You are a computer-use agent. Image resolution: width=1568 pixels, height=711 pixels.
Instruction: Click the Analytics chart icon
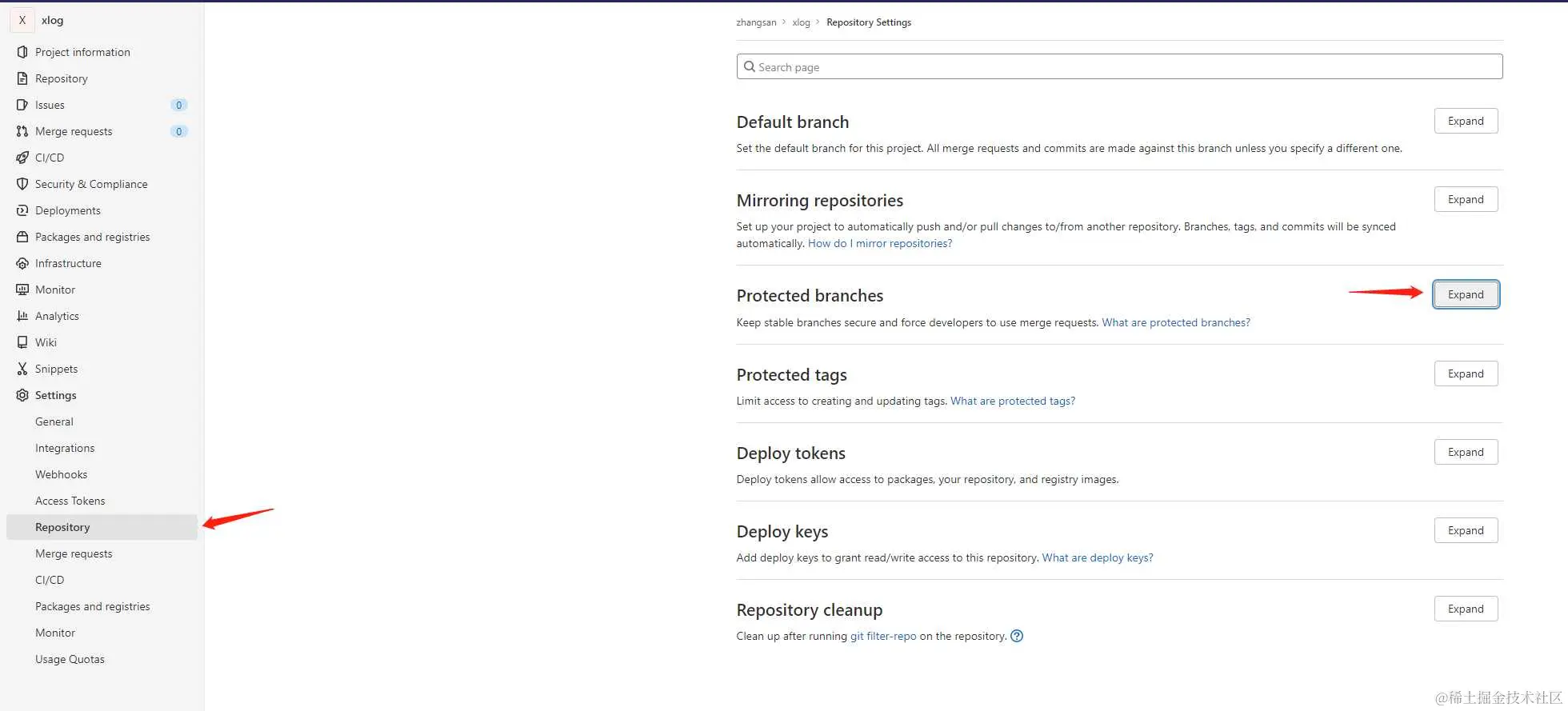point(22,316)
